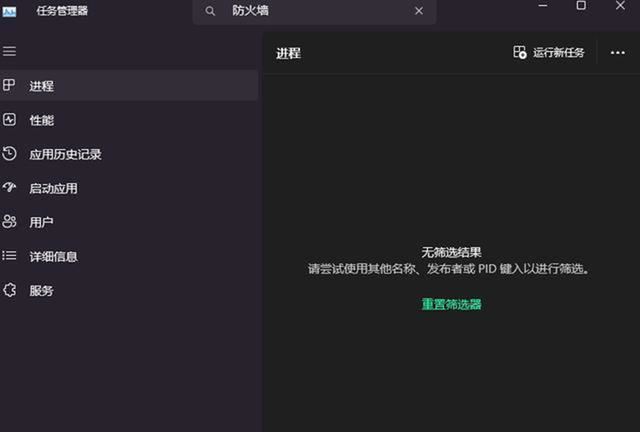640x432 pixels.
Task: Click the 应用历史记录 clock icon
Action: point(9,154)
